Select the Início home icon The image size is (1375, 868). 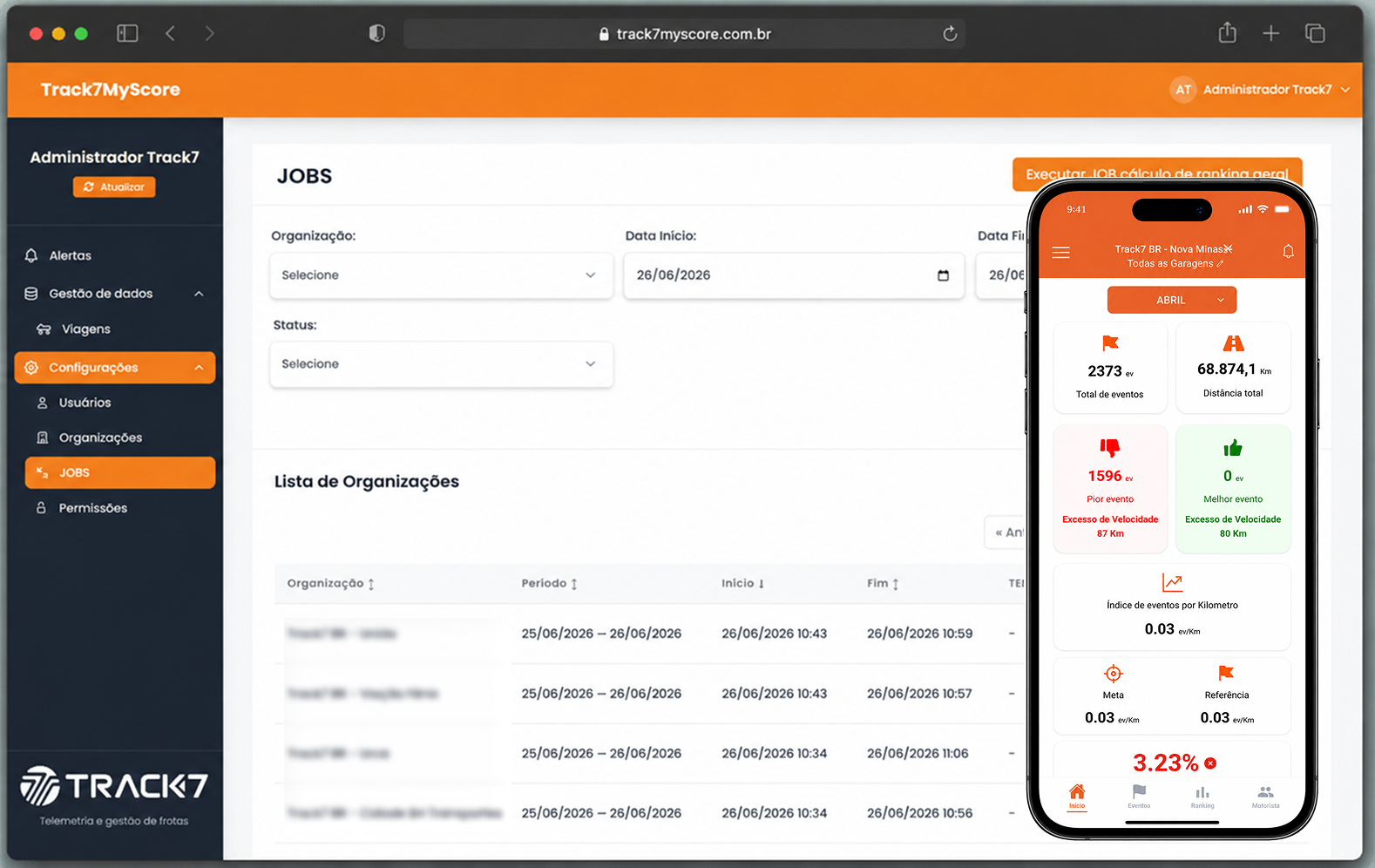[1077, 797]
